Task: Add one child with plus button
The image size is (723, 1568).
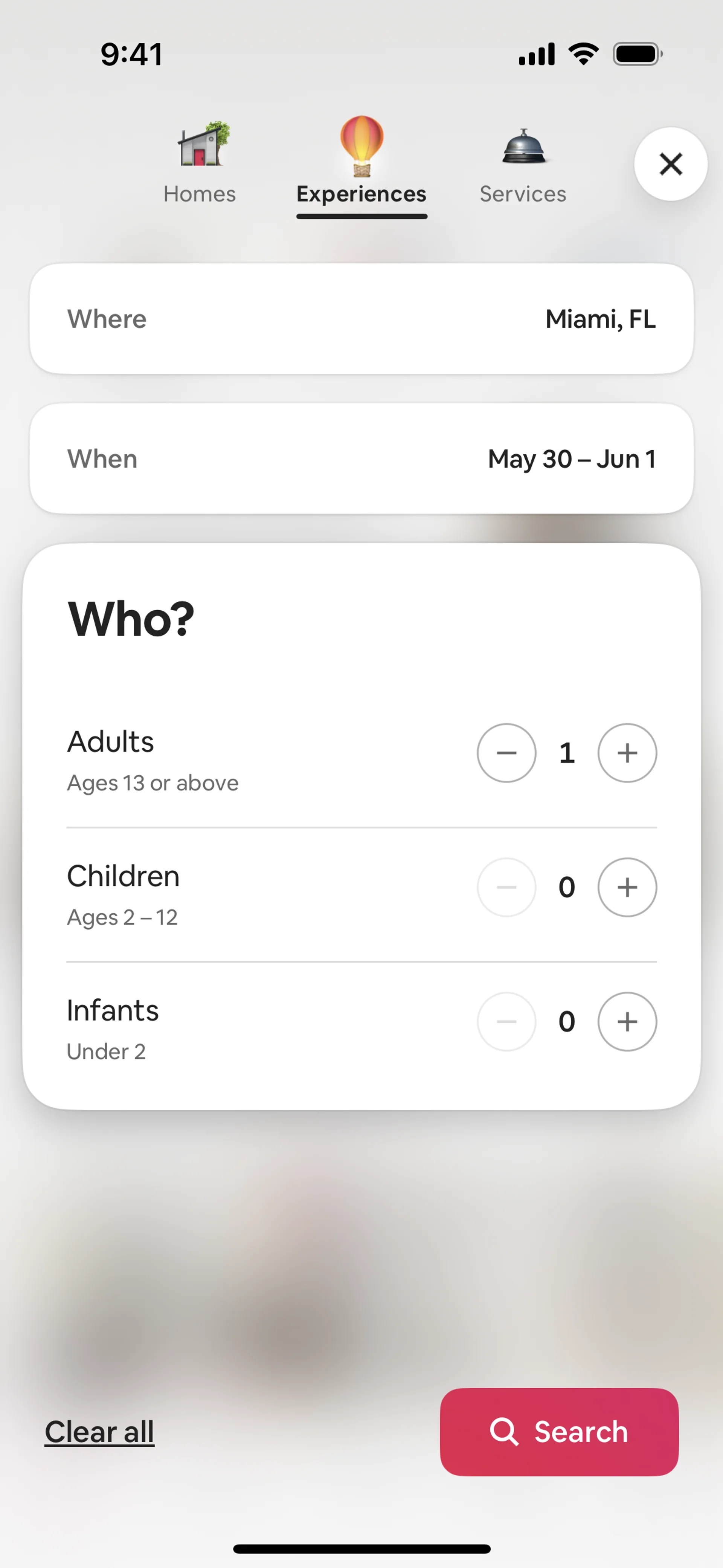Action: tap(627, 888)
